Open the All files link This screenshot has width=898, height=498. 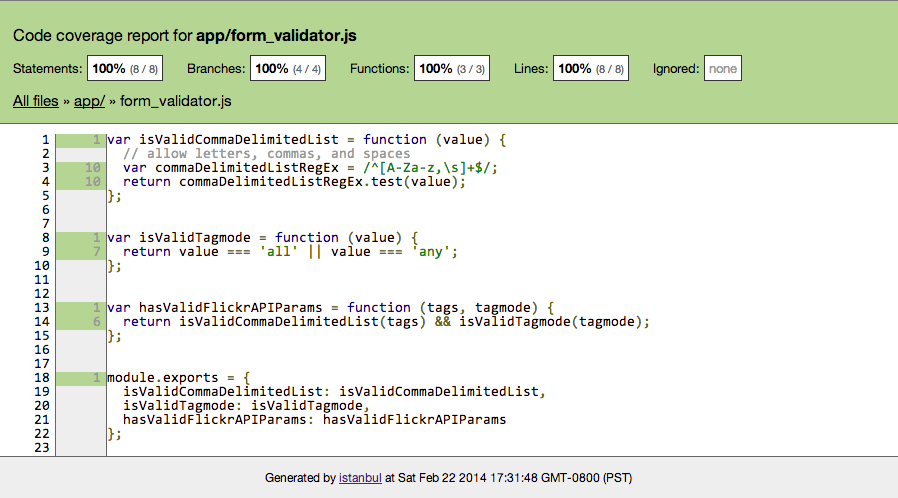click(x=36, y=101)
